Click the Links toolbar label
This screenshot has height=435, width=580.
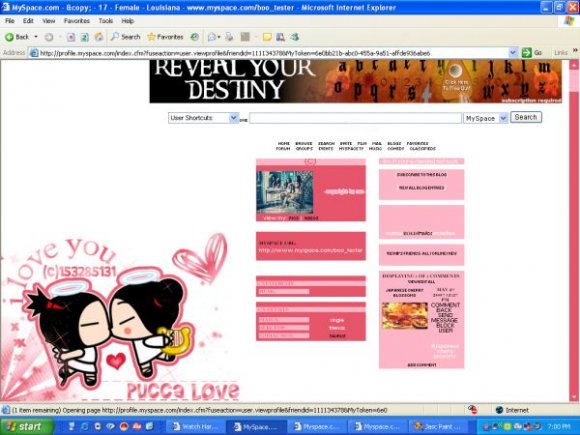tap(561, 53)
